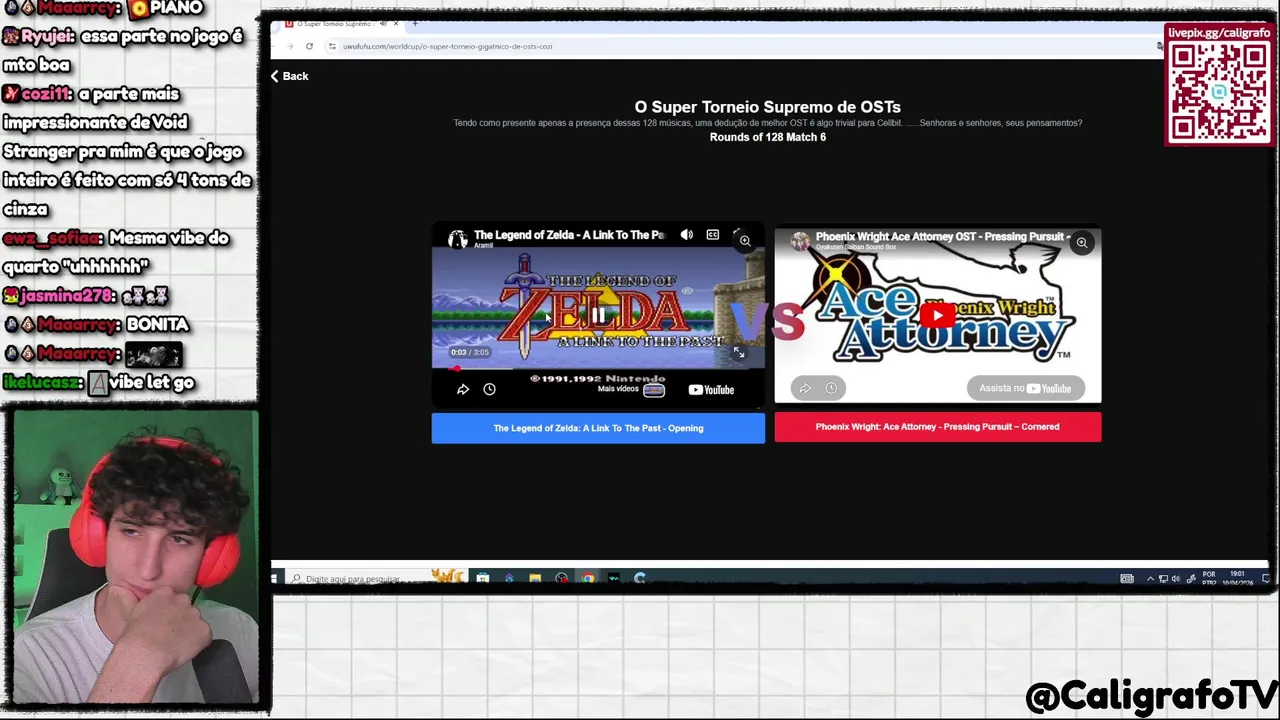The width and height of the screenshot is (1280, 720).
Task: Go back using the Back link
Action: pyautogui.click(x=289, y=76)
